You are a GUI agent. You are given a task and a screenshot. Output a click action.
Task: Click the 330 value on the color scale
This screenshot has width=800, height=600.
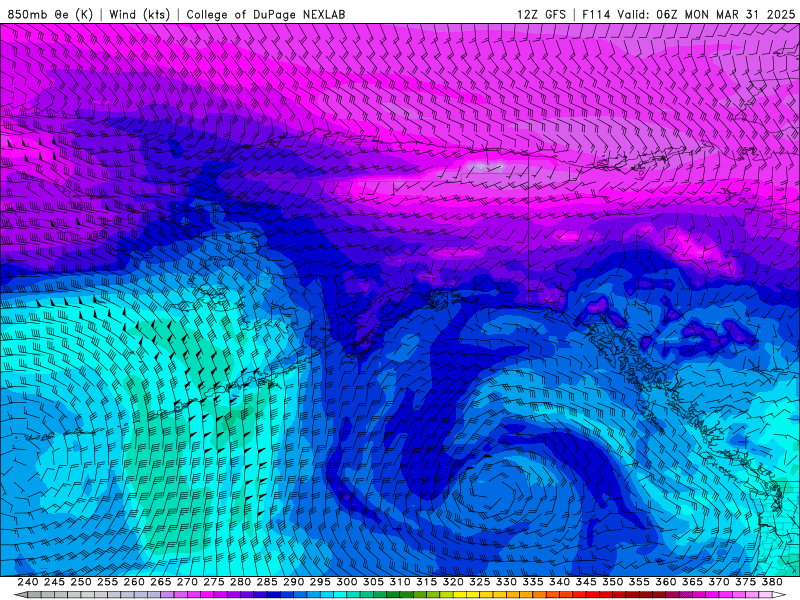(506, 582)
